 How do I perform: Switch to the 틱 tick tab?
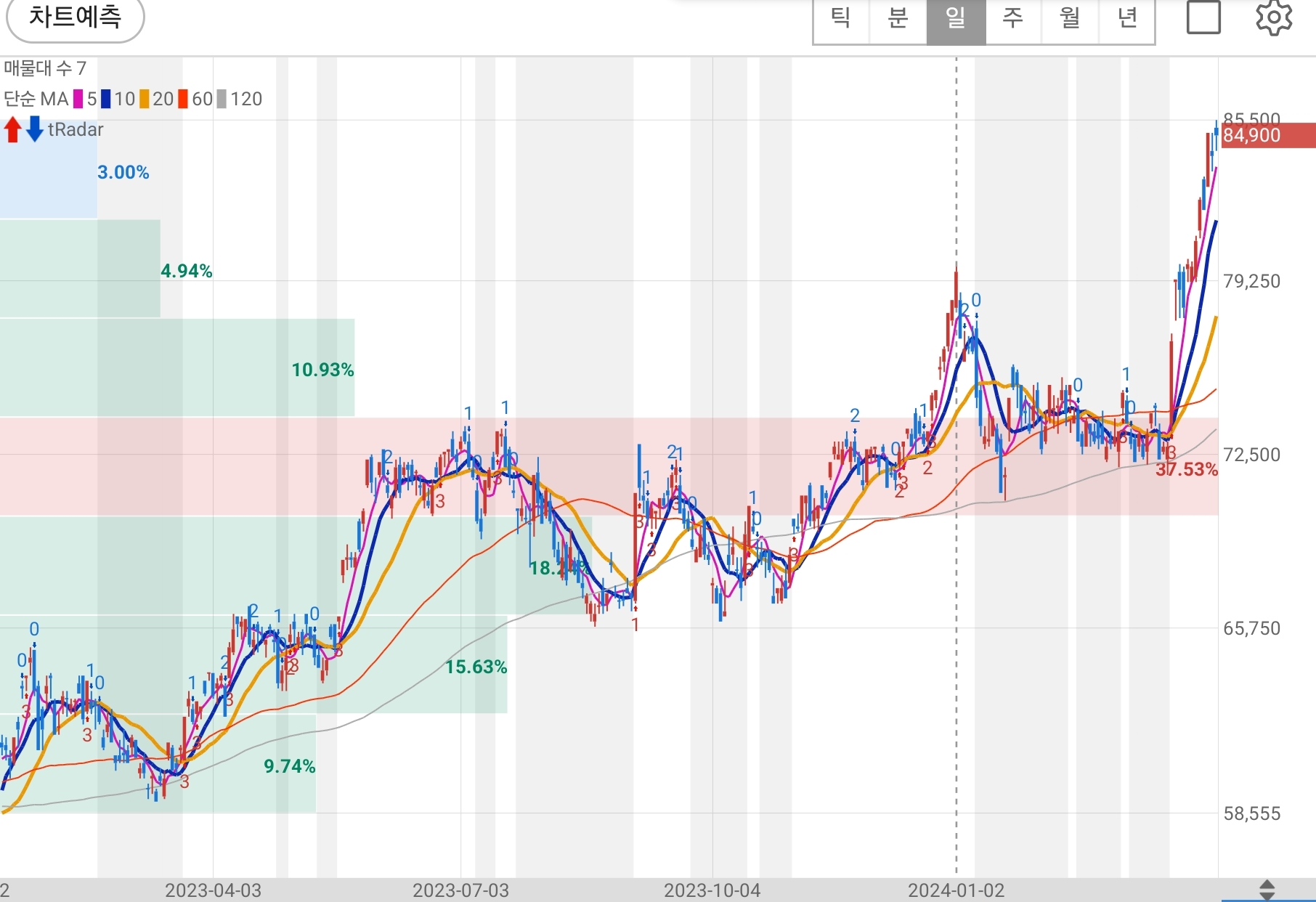pyautogui.click(x=841, y=19)
